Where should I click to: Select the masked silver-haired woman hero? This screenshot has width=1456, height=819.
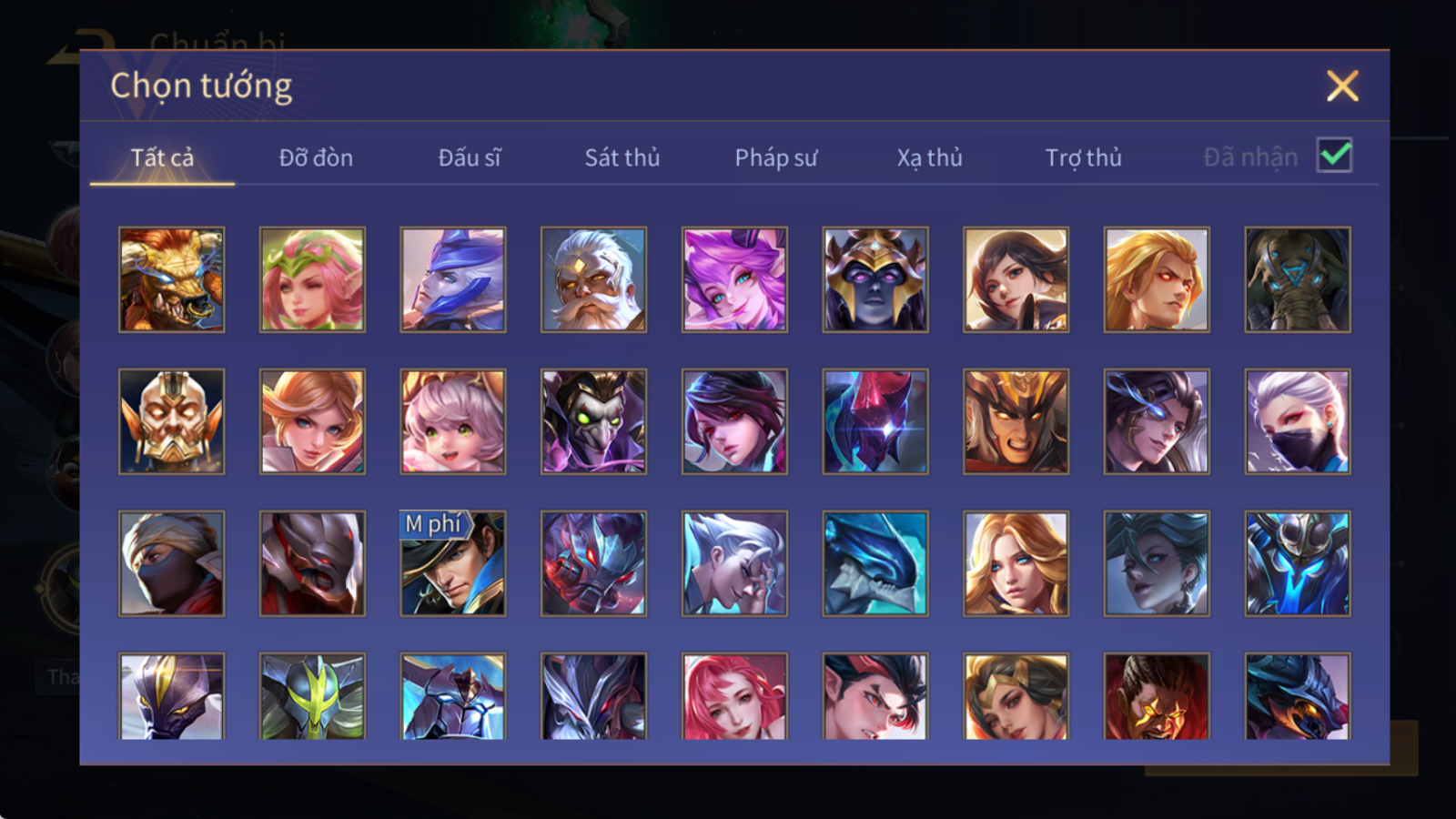click(x=1298, y=421)
